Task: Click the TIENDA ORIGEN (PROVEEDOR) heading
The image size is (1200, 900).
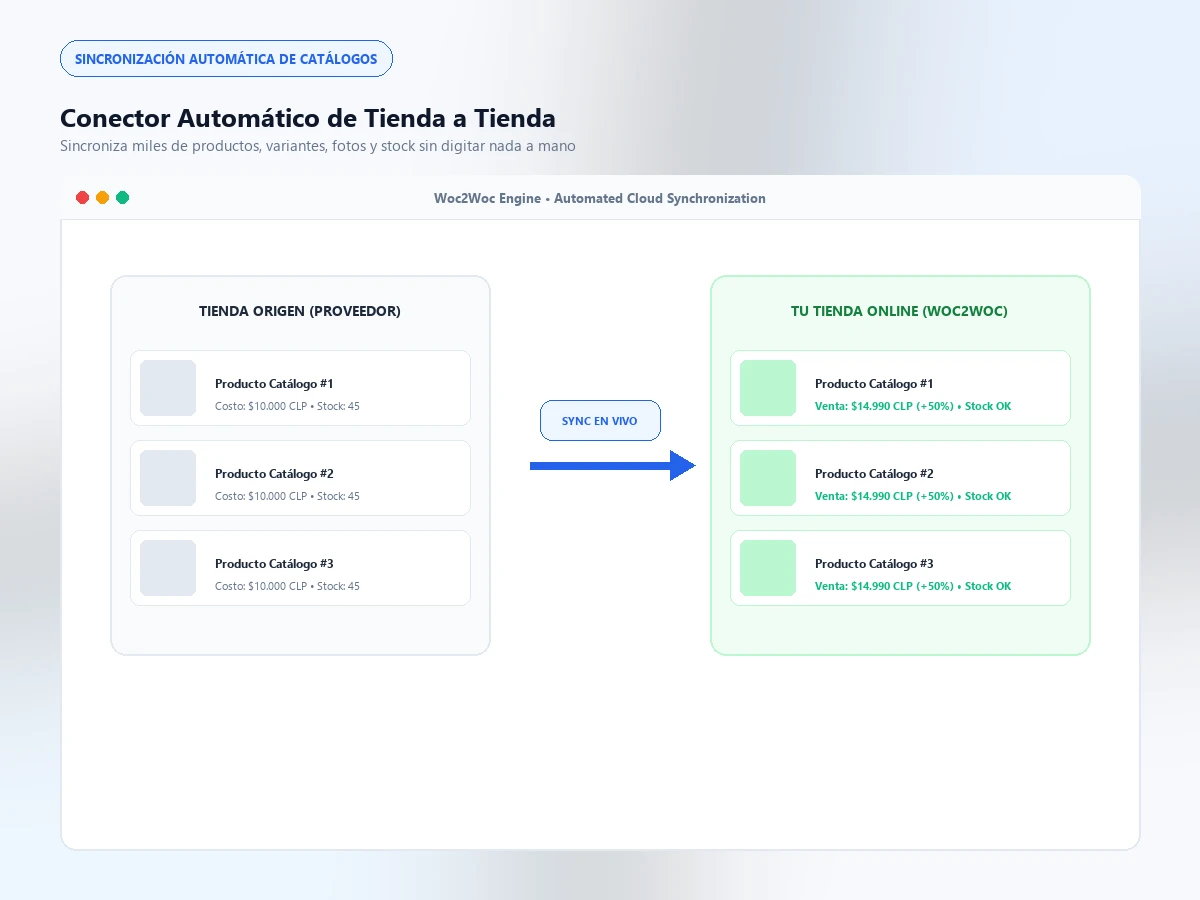Action: 300,311
